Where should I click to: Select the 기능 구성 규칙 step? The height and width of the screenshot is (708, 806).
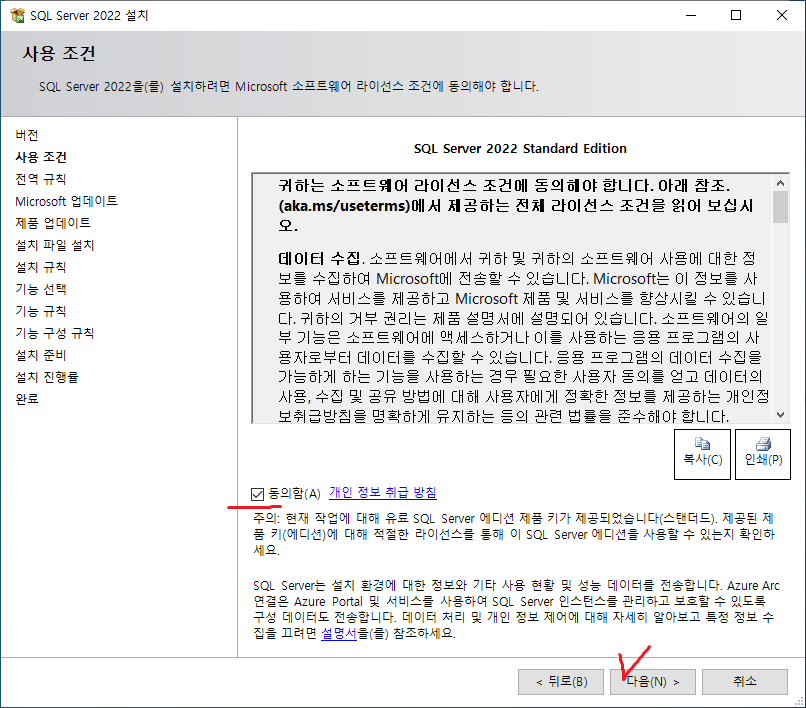(54, 333)
